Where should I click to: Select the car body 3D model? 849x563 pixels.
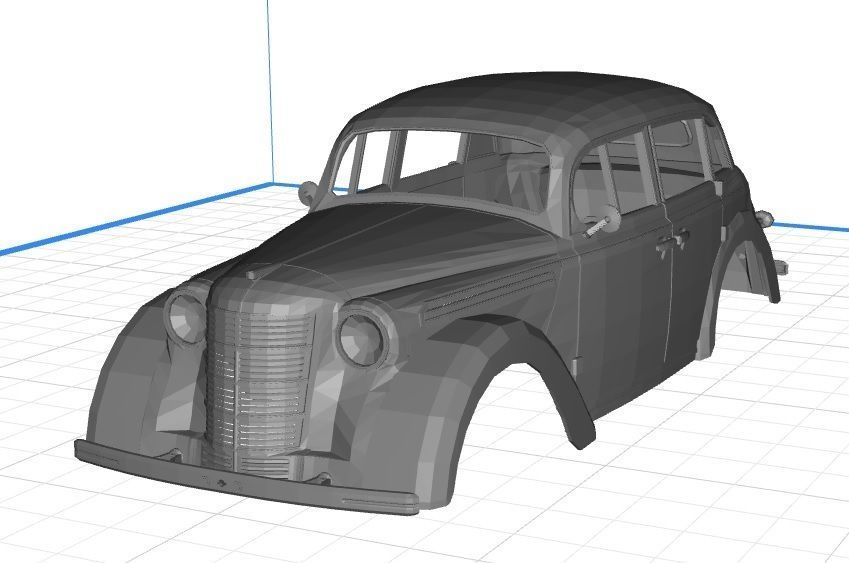coord(428,292)
